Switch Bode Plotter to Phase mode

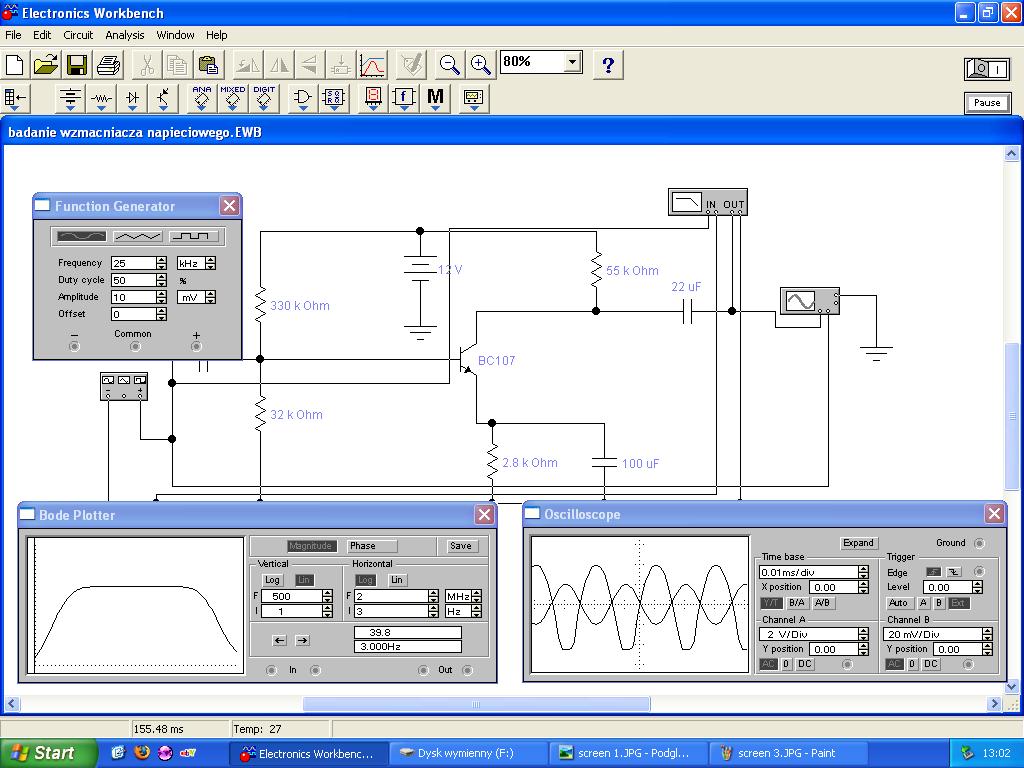(x=370, y=546)
